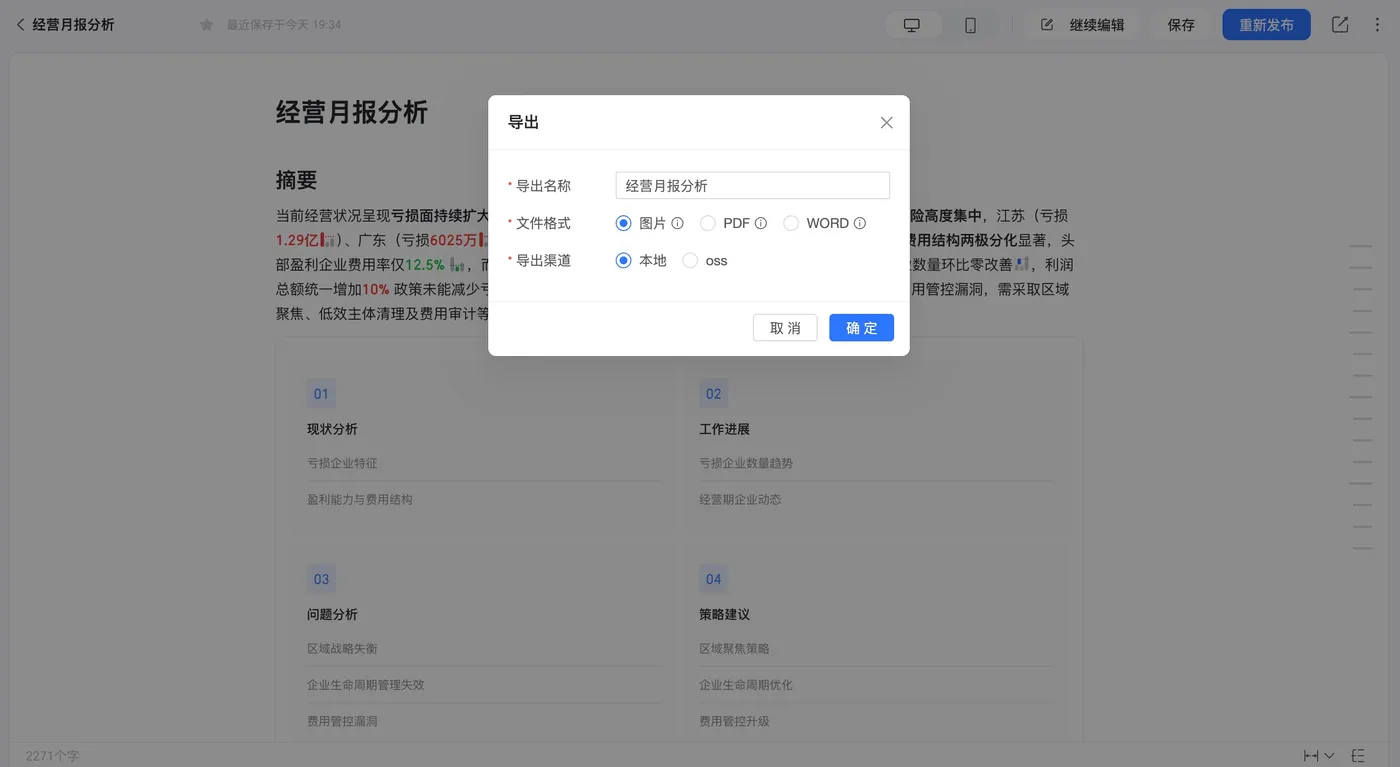Click the page width icon in status bar
1400x767 pixels.
pos(1311,756)
